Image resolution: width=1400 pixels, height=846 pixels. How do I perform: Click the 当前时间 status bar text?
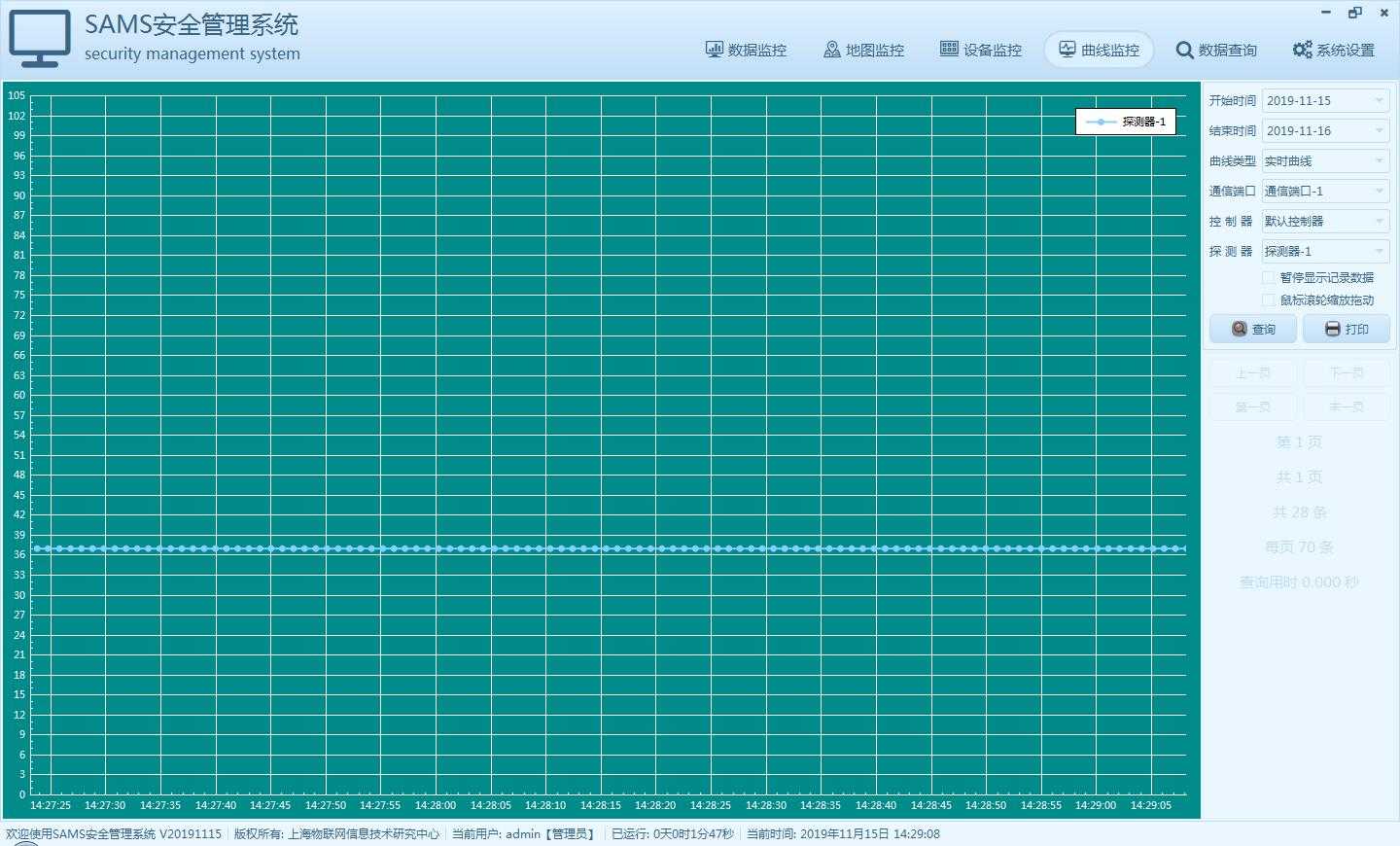[843, 834]
